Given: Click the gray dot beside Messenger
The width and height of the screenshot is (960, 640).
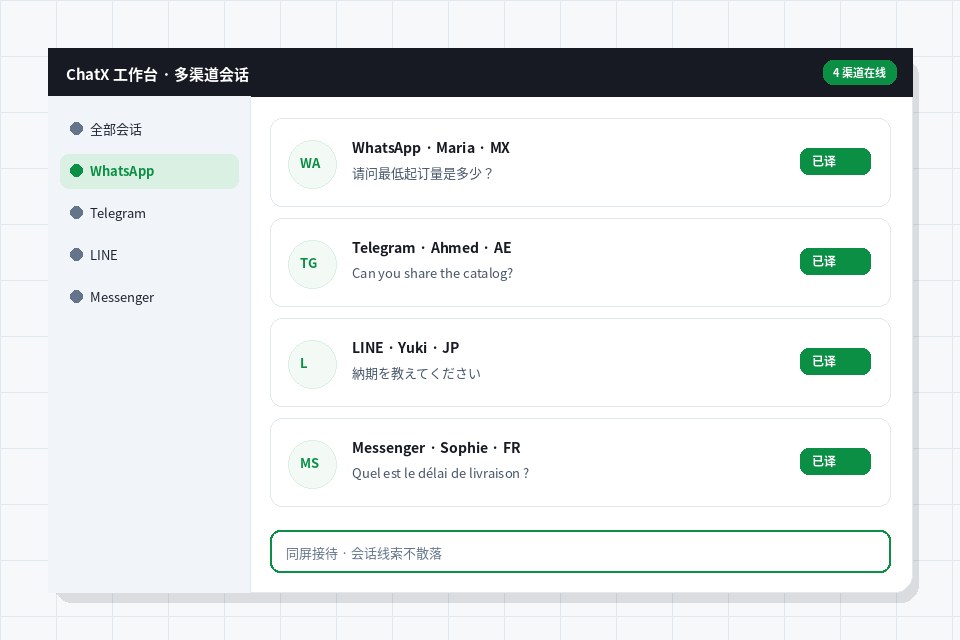Looking at the screenshot, I should coord(77,296).
